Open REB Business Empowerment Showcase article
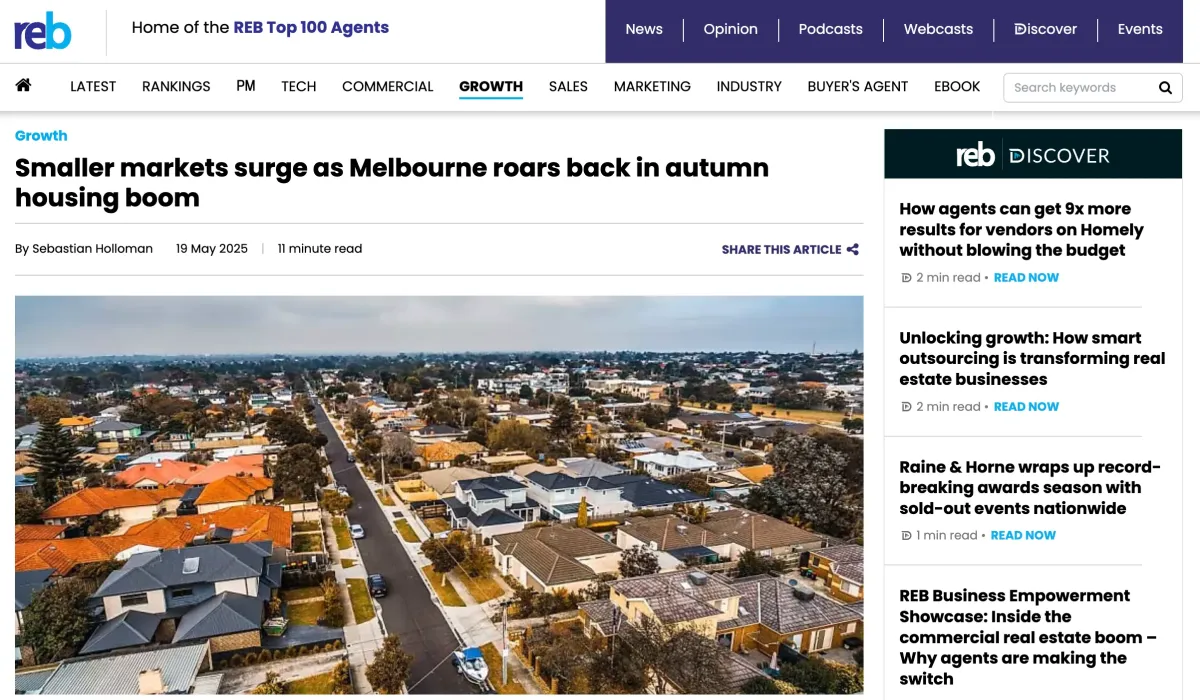The height and width of the screenshot is (700, 1200). click(x=1028, y=637)
